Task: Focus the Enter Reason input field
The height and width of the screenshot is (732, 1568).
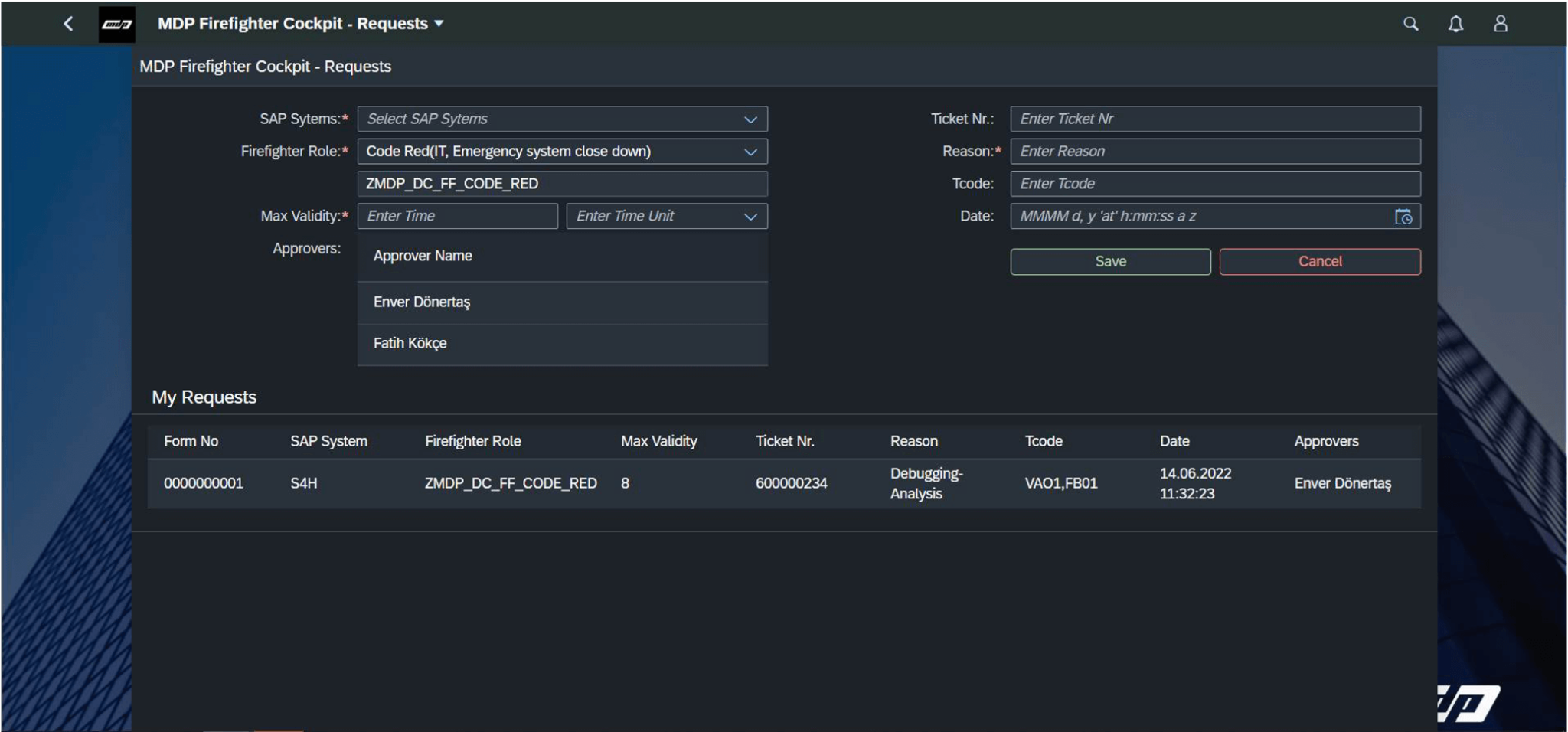Action: pos(1214,152)
